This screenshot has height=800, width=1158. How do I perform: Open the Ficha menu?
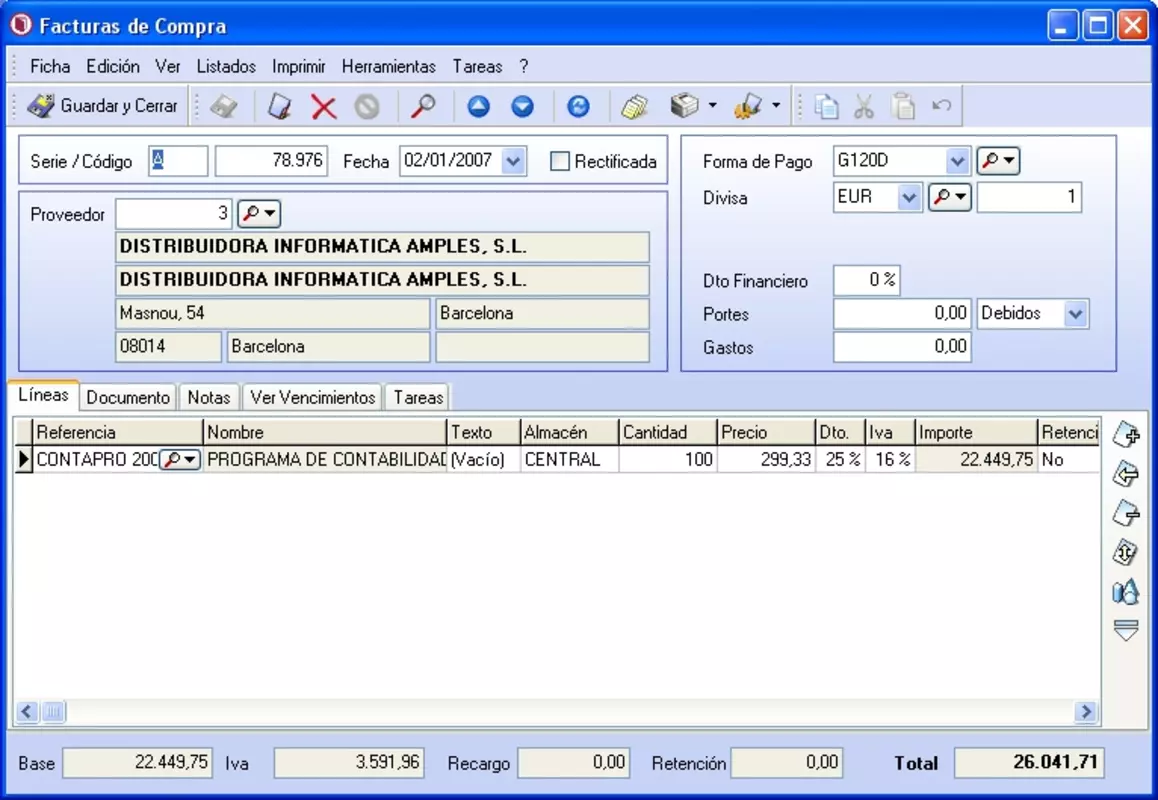tap(50, 66)
